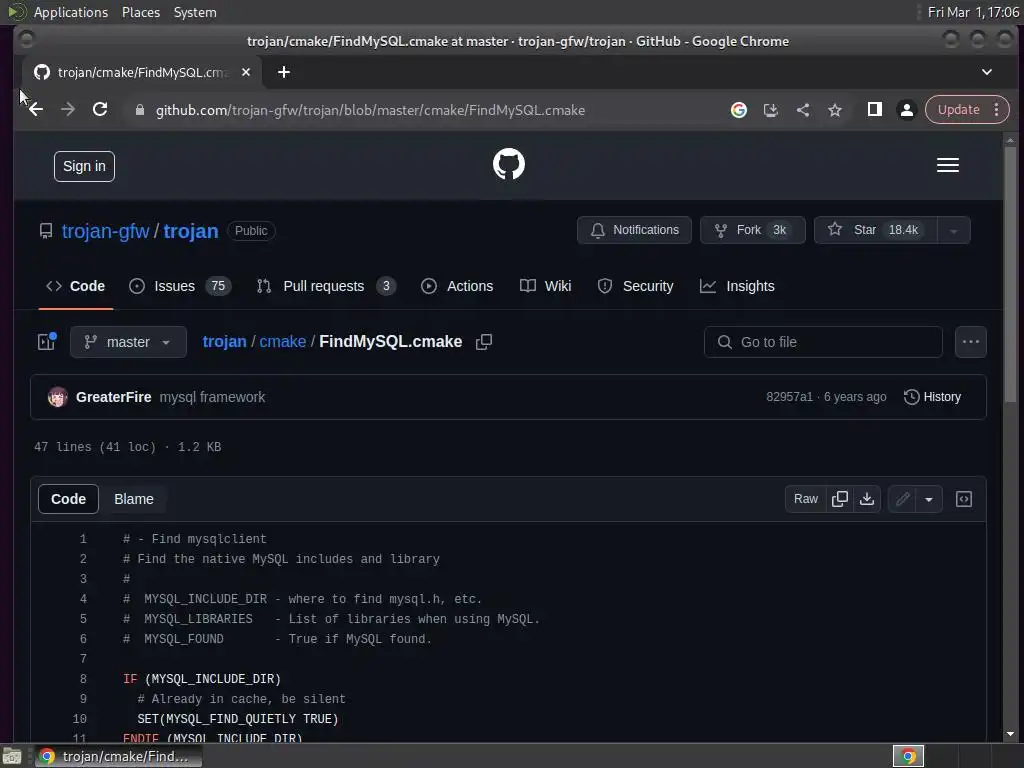The height and width of the screenshot is (768, 1024).
Task: View the Raw file
Action: (x=806, y=499)
